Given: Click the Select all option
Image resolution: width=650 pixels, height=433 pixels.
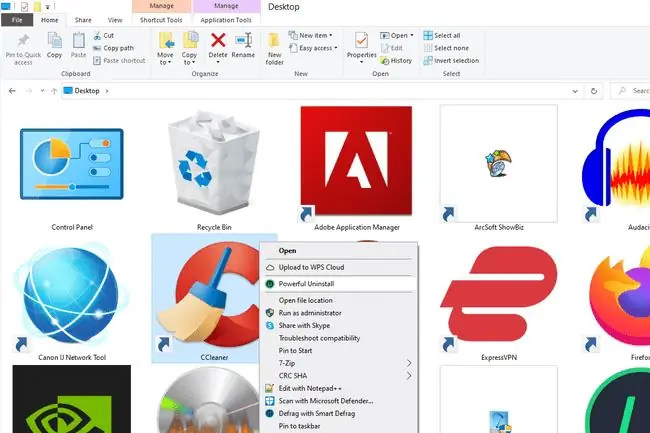Looking at the screenshot, I should (442, 35).
